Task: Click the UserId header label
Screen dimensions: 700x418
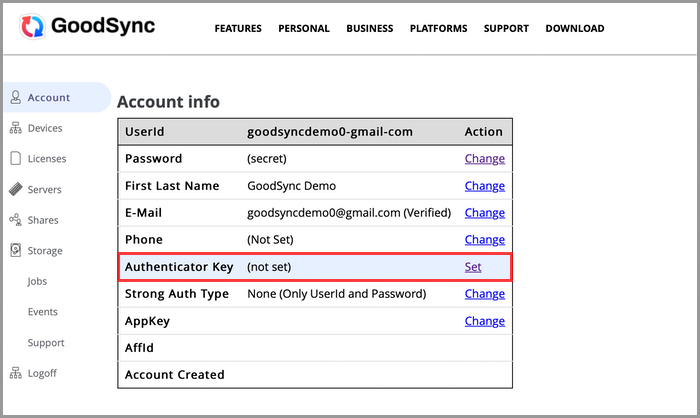Action: coord(145,132)
